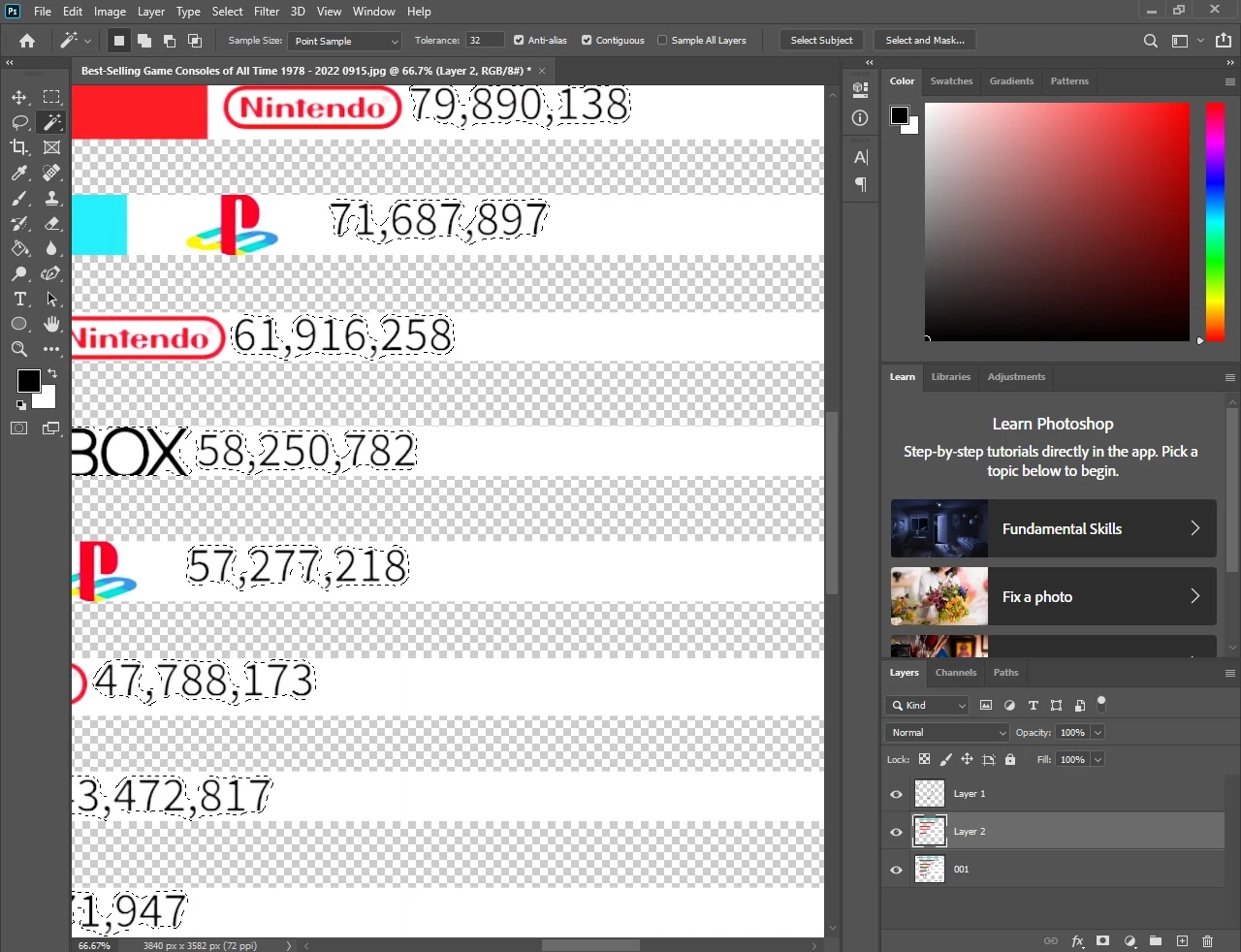The height and width of the screenshot is (952, 1241).
Task: Hide the 001 layer visibility eye
Action: (x=896, y=870)
